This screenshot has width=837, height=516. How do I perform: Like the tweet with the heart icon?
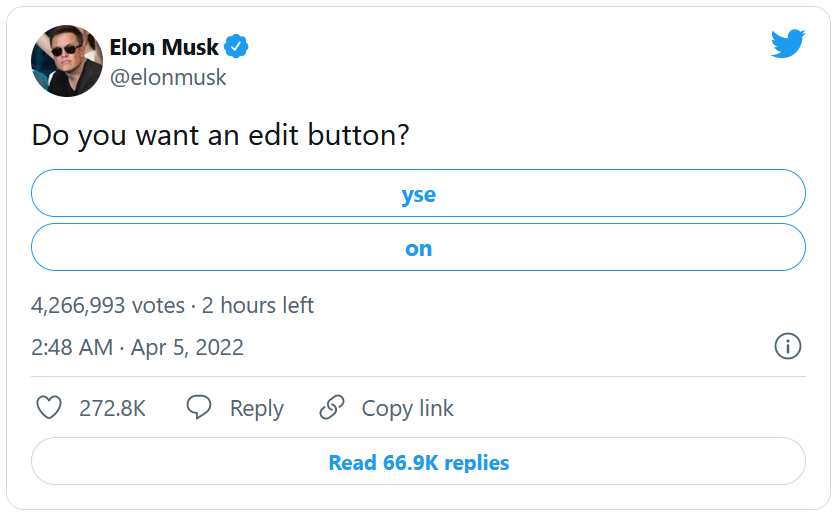(x=49, y=408)
